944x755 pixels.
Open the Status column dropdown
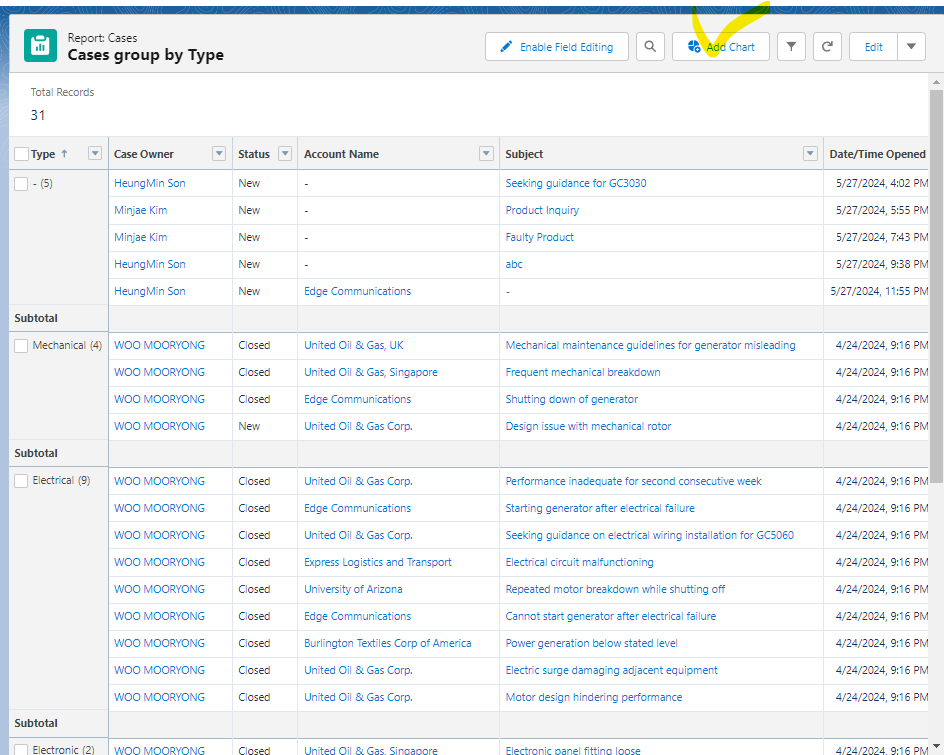click(285, 154)
